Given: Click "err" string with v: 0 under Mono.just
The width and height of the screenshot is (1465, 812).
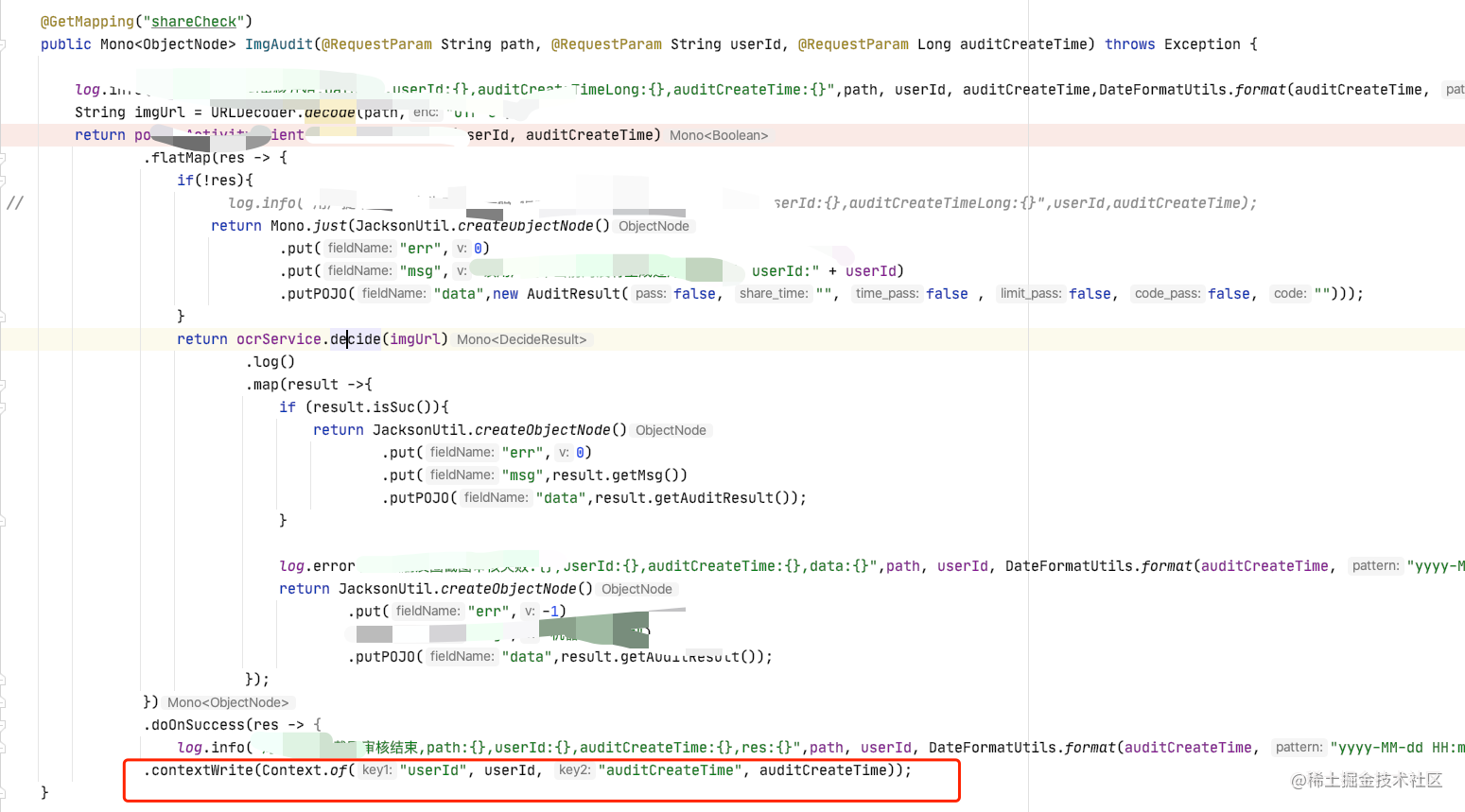Looking at the screenshot, I should click(420, 249).
